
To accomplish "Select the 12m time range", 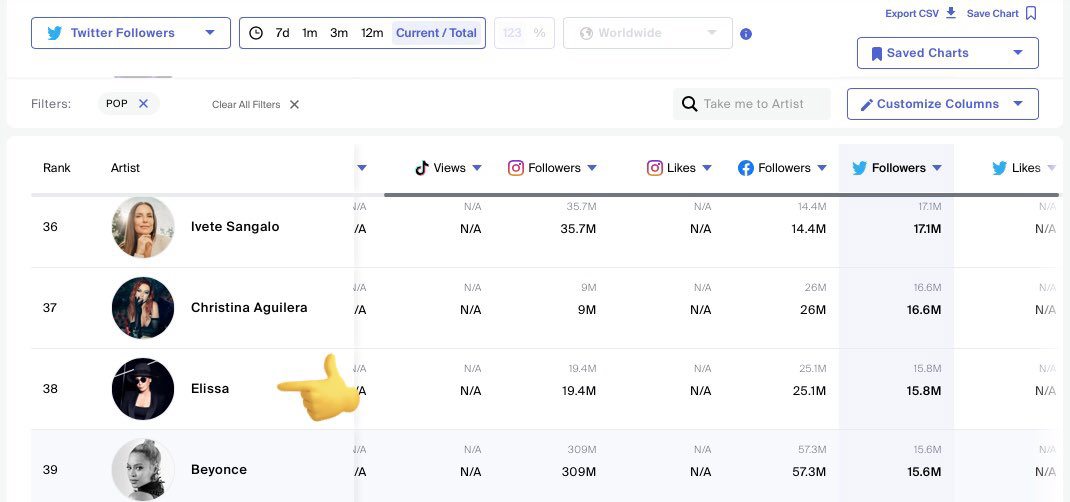I will pos(372,33).
